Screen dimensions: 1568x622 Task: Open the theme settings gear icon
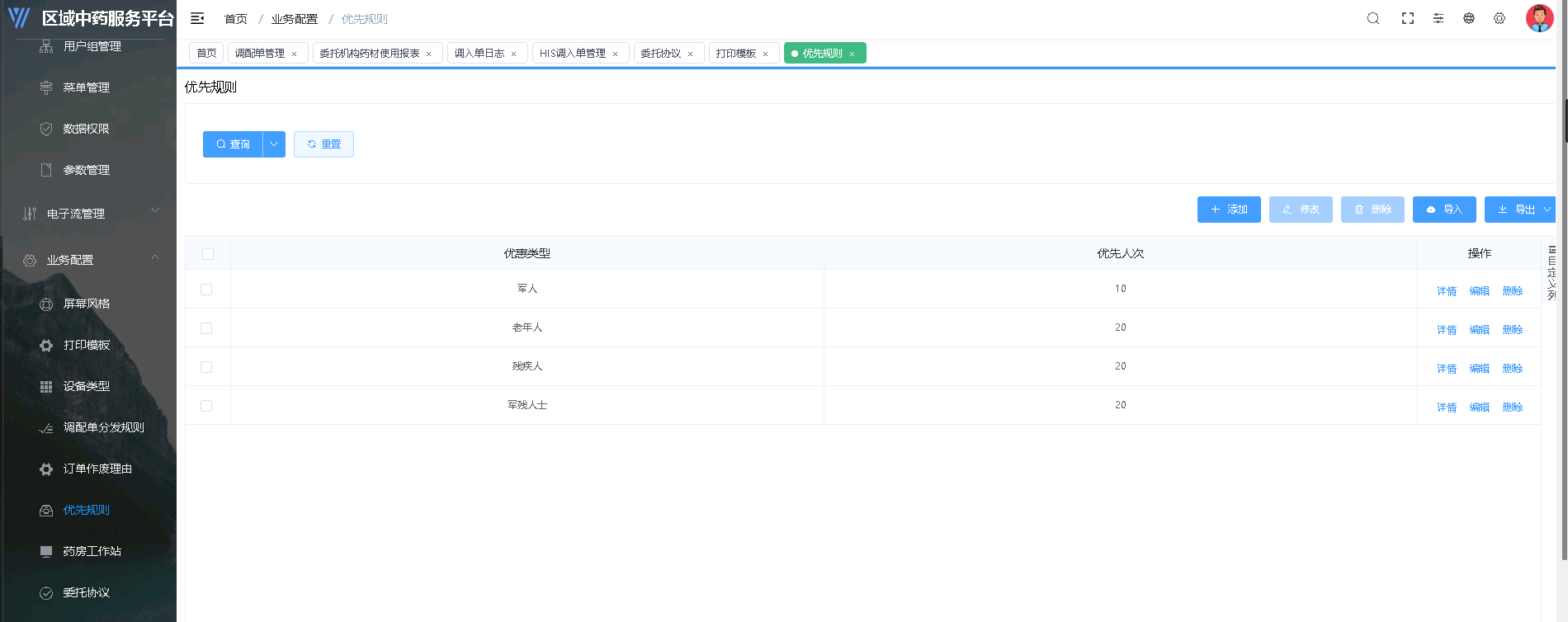pos(1500,18)
